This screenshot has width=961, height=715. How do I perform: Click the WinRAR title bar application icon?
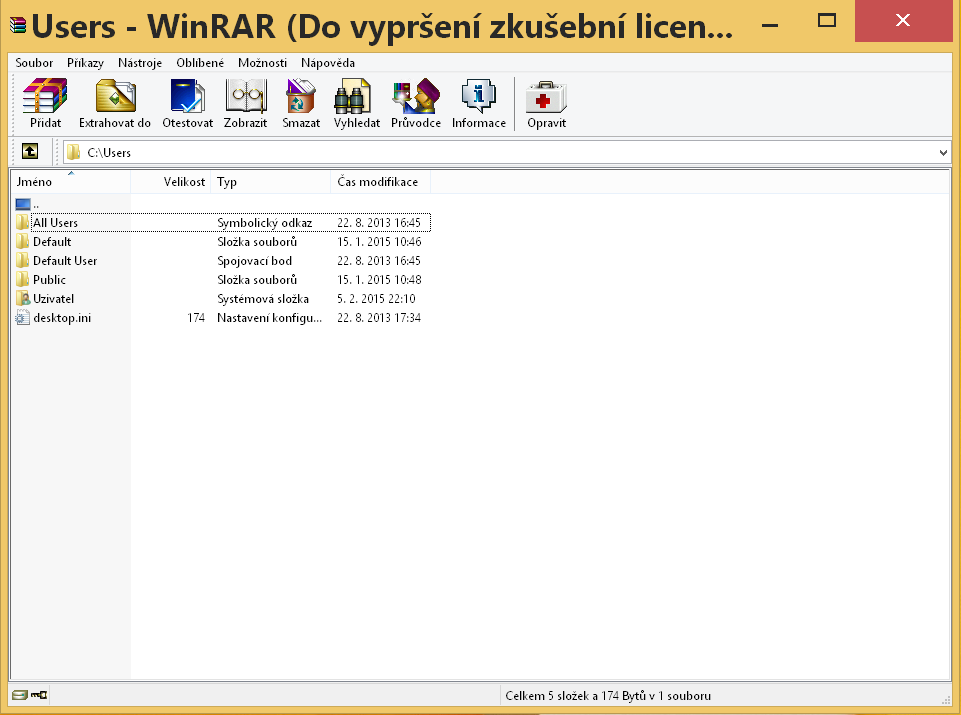pyautogui.click(x=18, y=25)
